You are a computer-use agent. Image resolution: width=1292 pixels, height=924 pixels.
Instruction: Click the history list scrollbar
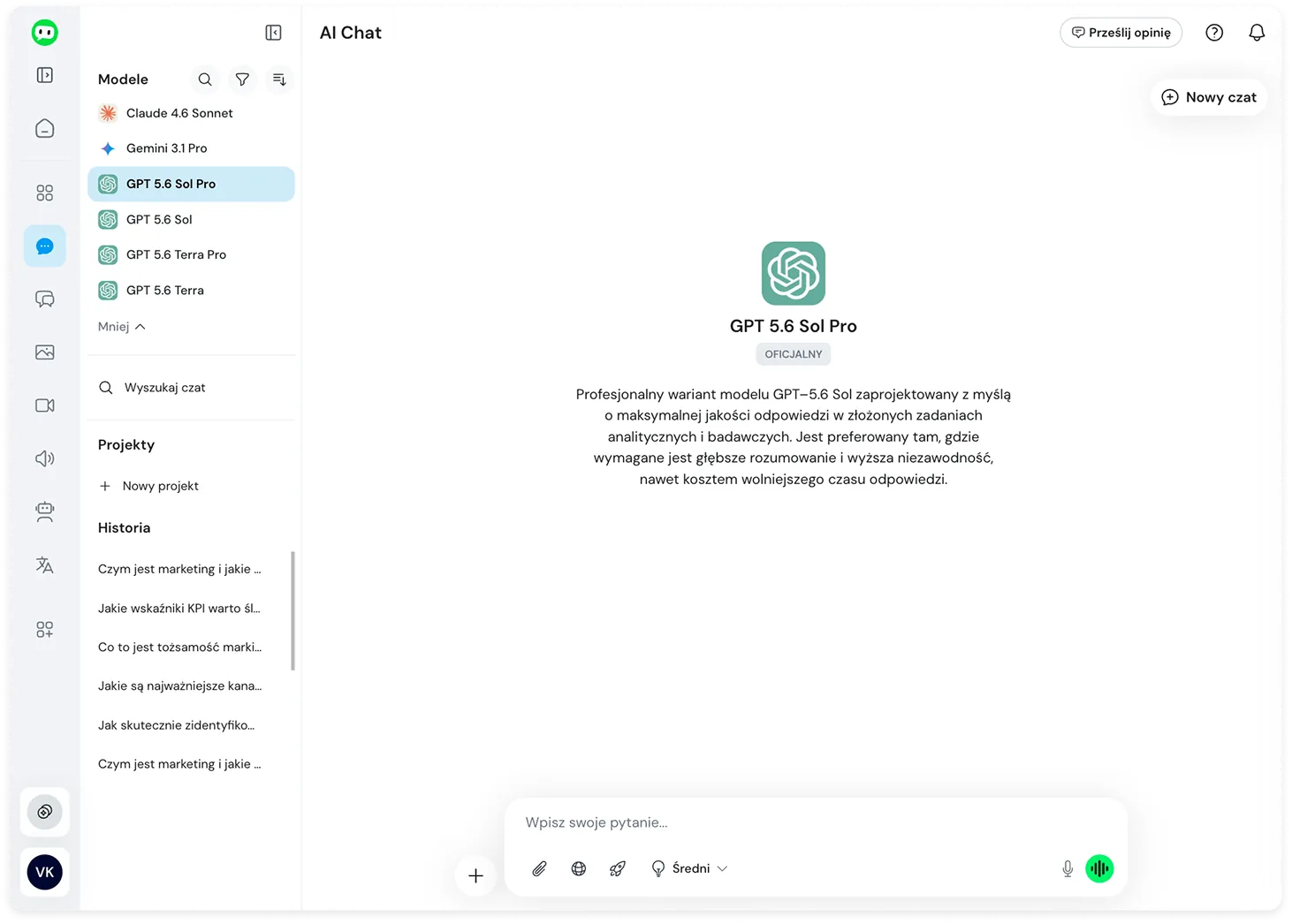point(293,611)
